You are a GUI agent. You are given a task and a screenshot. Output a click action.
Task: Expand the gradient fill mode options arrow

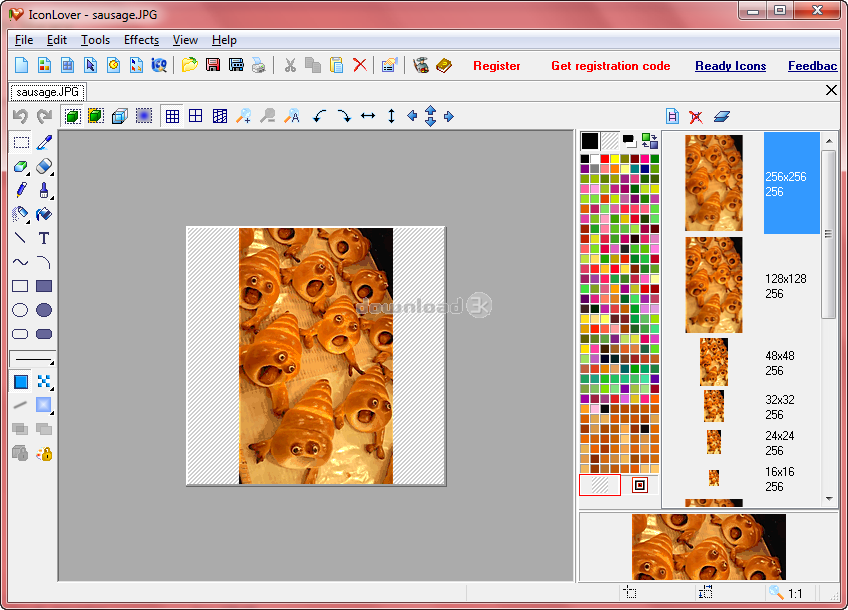(x=52, y=412)
